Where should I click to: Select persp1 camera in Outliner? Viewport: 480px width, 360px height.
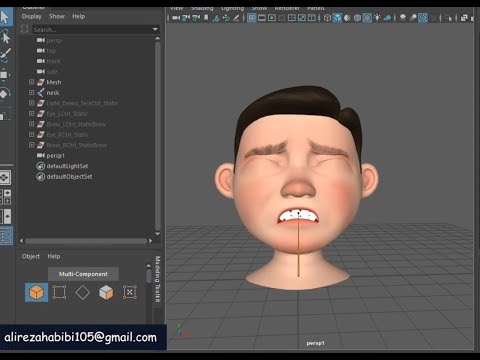(55, 156)
